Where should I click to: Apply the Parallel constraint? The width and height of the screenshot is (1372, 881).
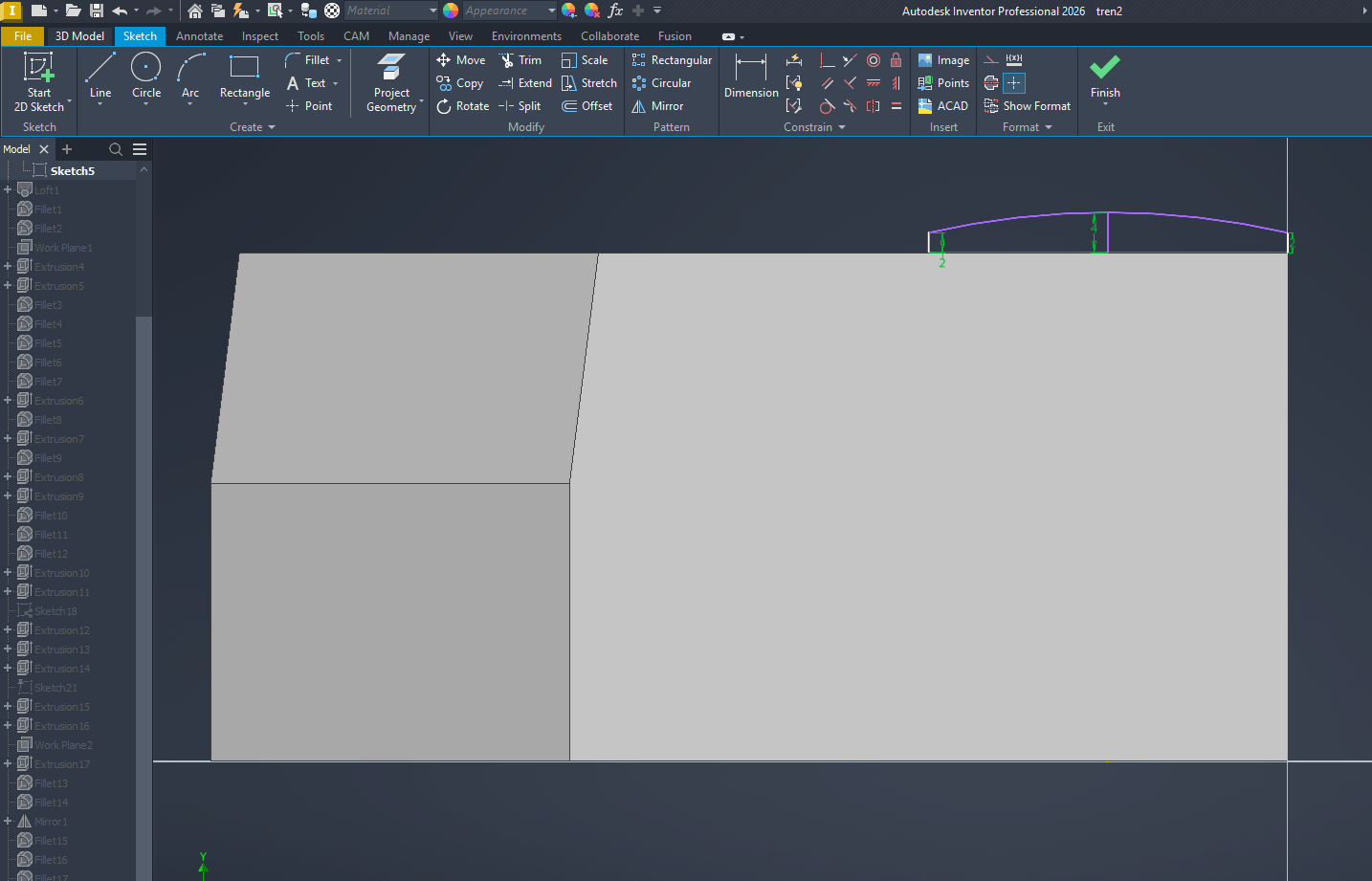click(x=828, y=82)
